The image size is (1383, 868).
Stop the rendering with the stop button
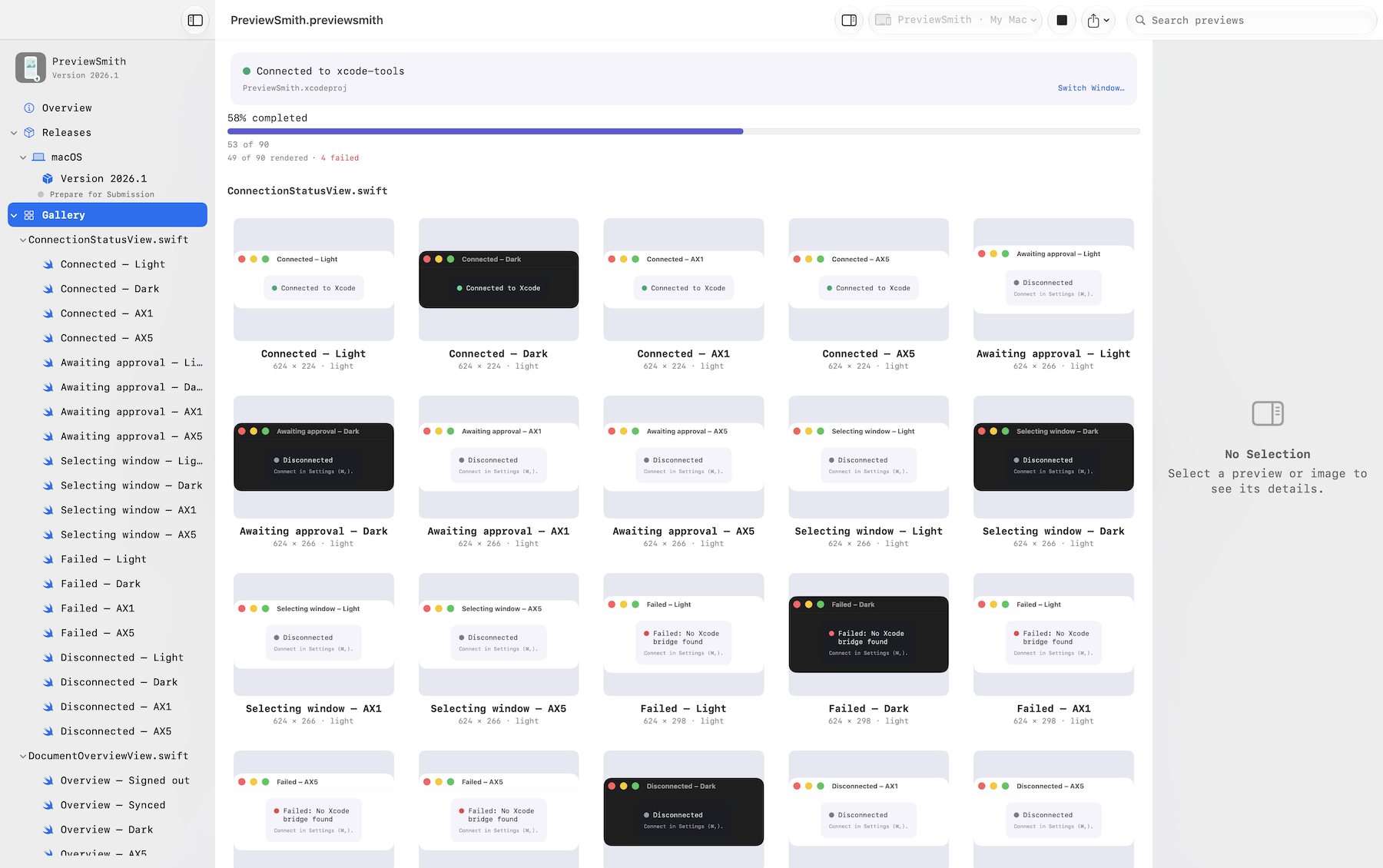click(x=1062, y=20)
